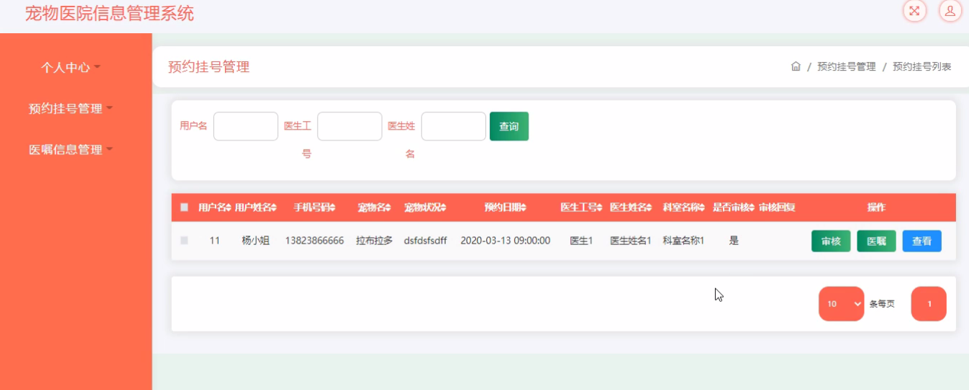Sort by 医生工号 column arrows

click(599, 208)
